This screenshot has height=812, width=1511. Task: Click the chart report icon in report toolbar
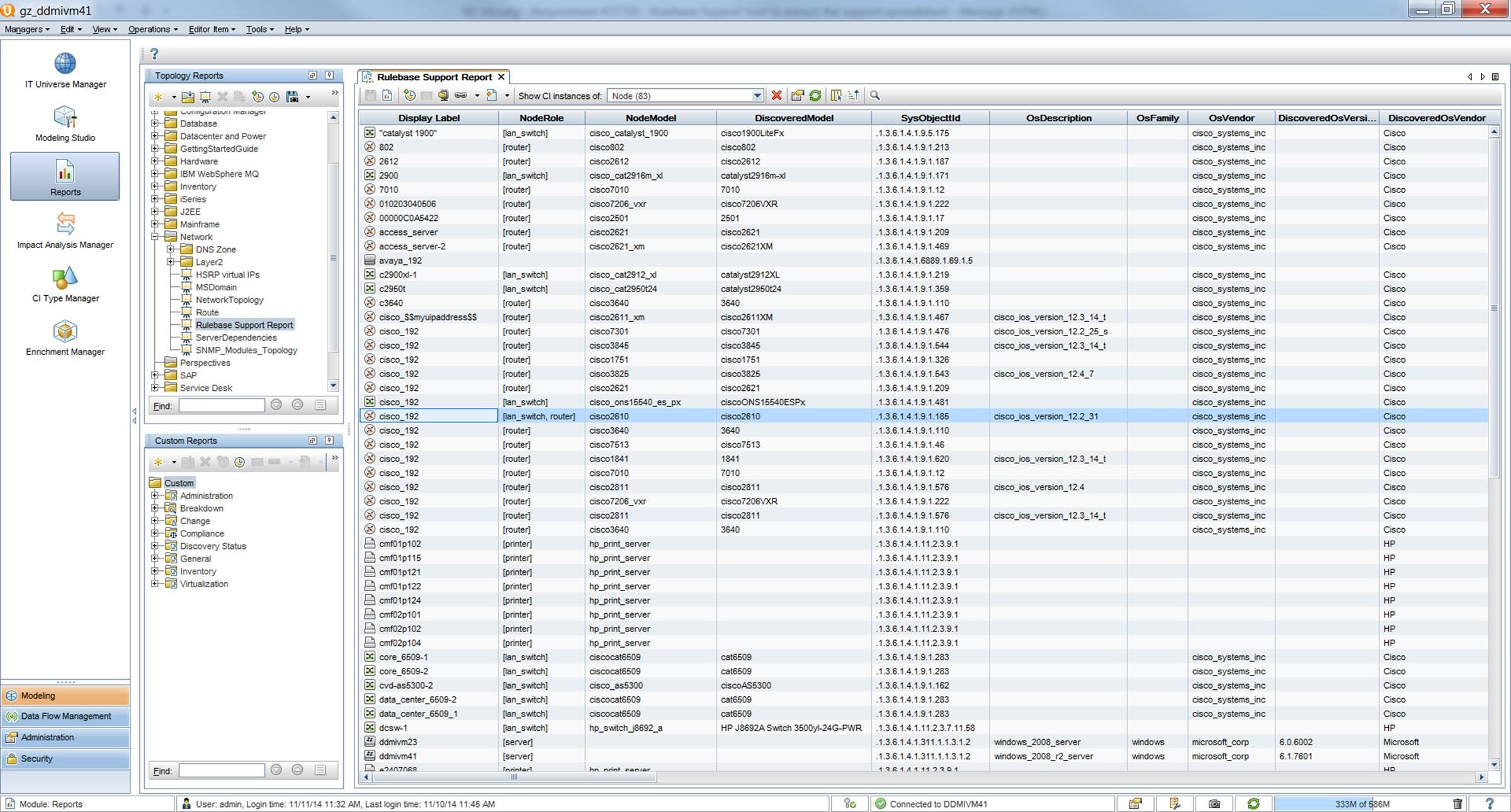387,96
